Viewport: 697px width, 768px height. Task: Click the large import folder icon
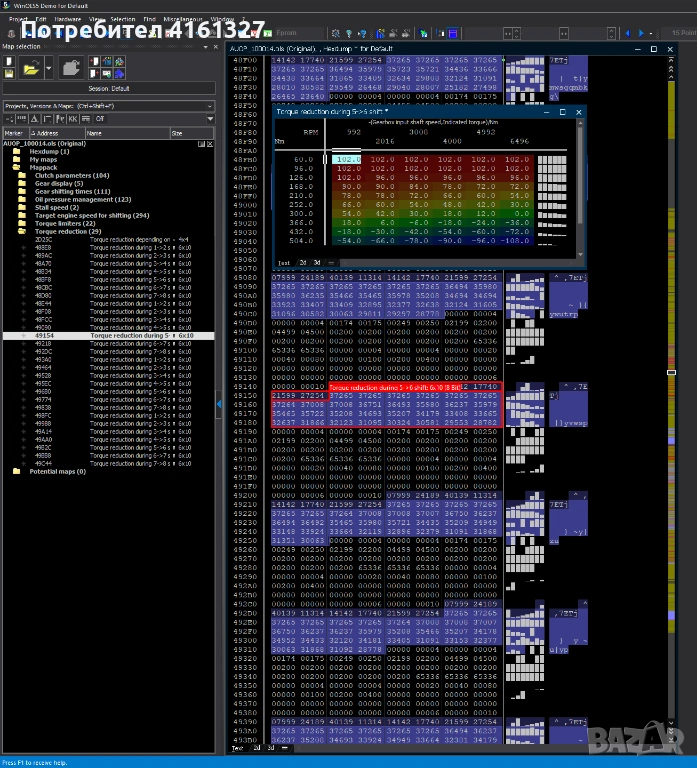pyautogui.click(x=72, y=68)
